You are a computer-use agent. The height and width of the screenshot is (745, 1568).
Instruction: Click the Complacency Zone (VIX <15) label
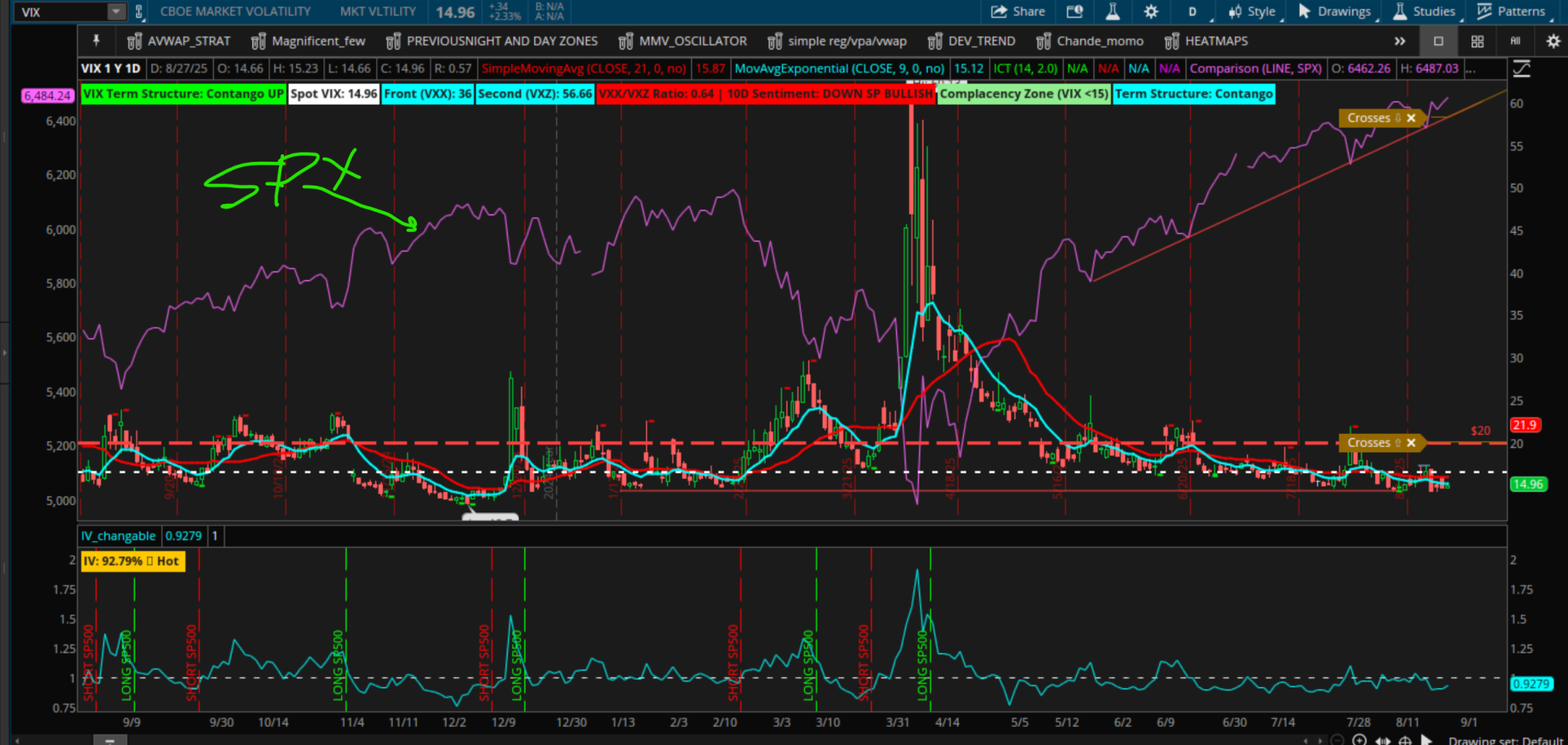point(1024,94)
